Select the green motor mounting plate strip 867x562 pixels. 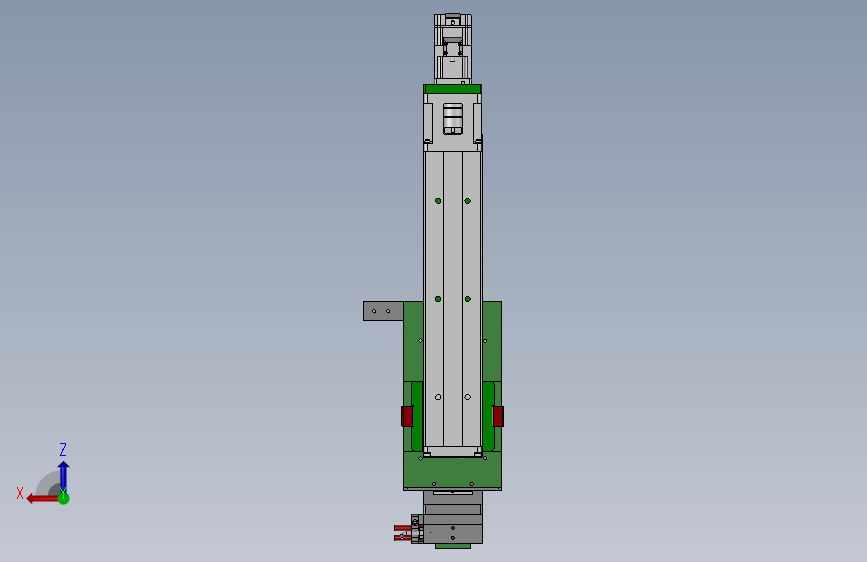pyautogui.click(x=452, y=89)
